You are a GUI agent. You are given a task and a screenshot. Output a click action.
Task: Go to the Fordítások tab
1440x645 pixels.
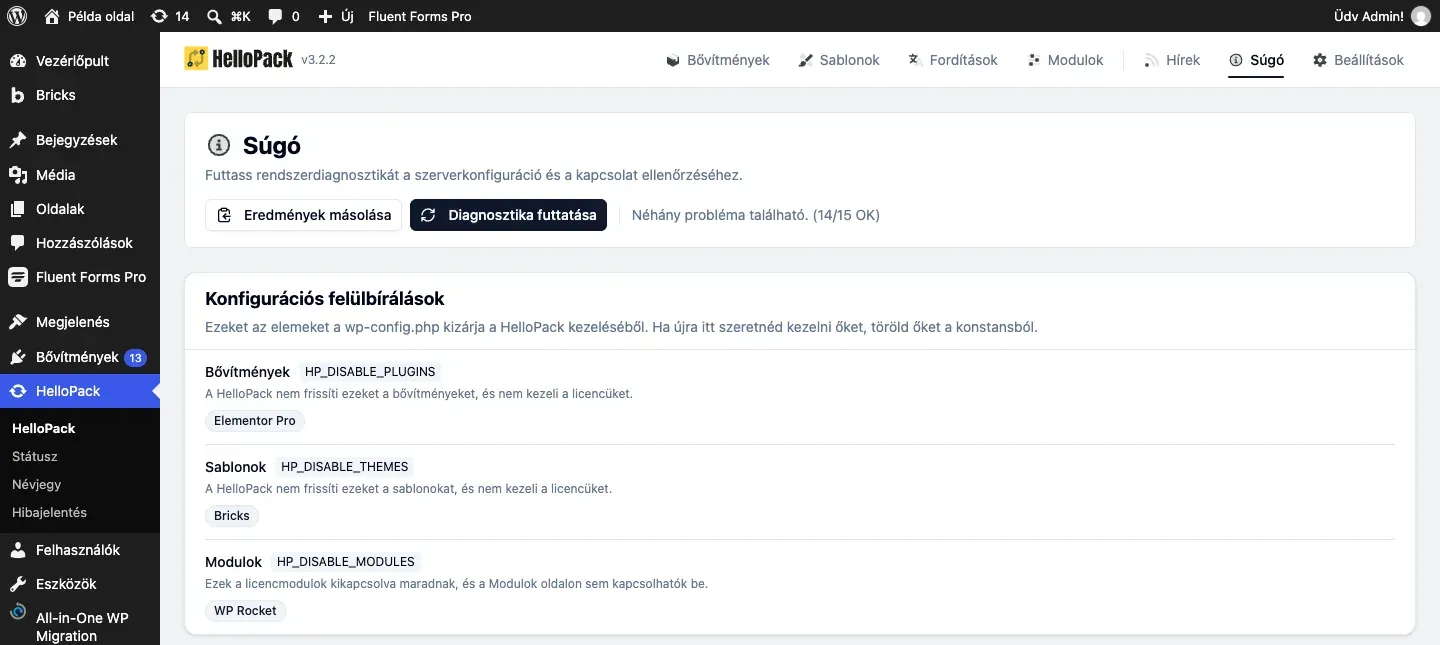(953, 60)
